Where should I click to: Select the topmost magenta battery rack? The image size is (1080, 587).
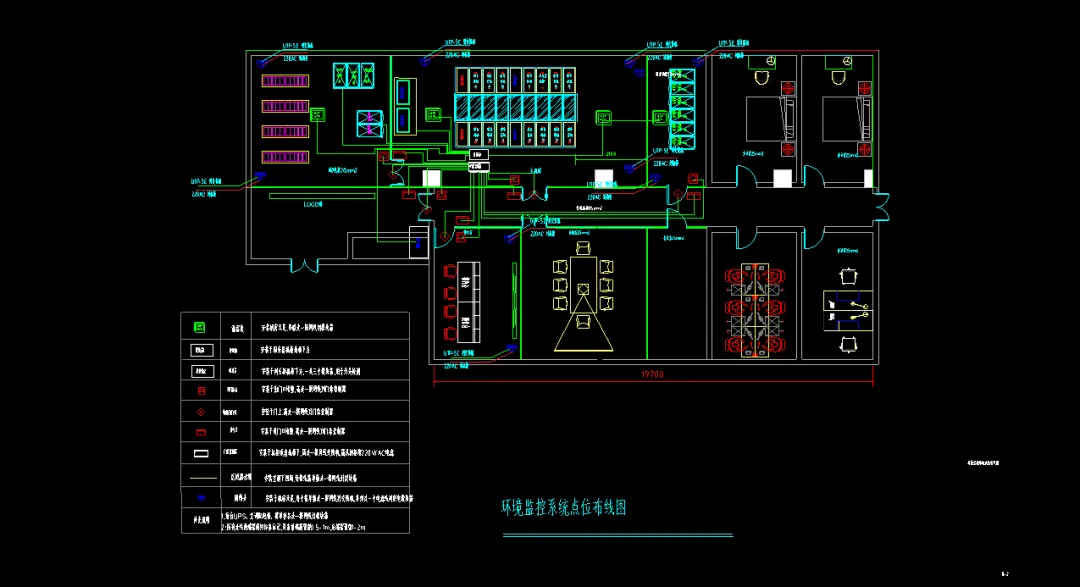click(x=285, y=81)
